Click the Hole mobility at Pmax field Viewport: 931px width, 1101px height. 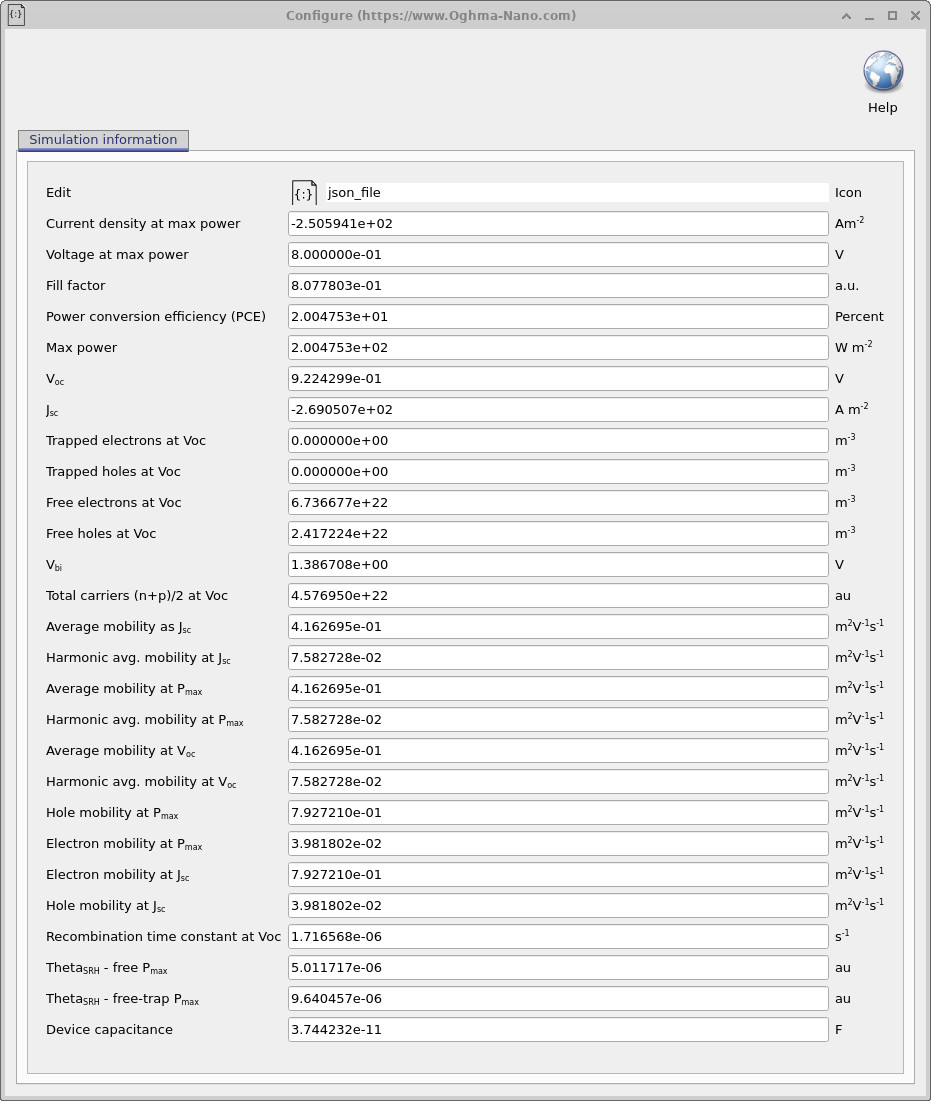click(x=558, y=812)
